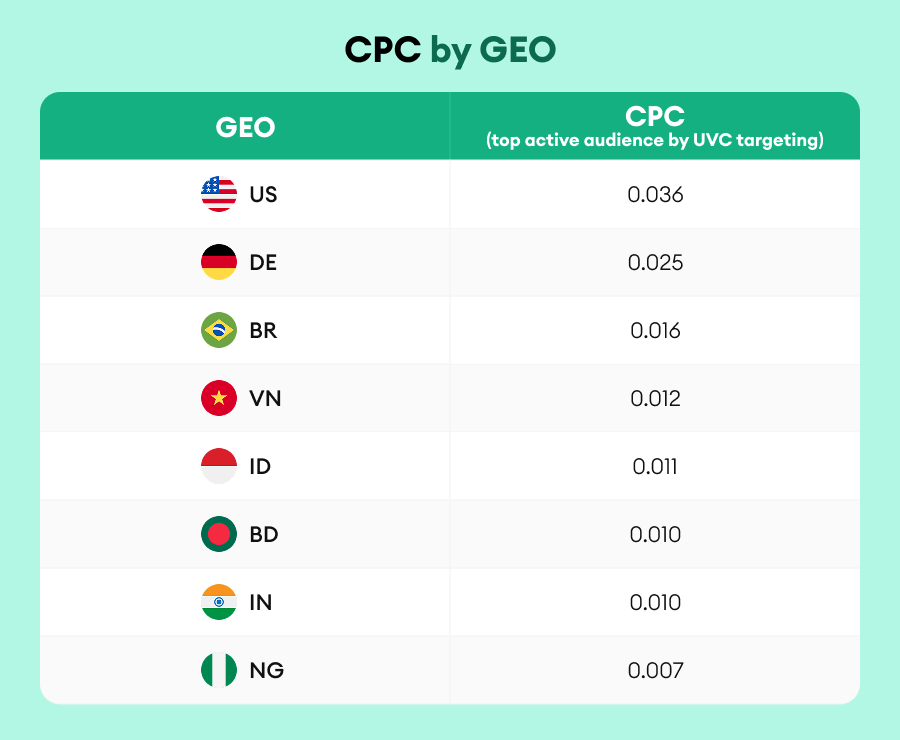Click the NG CPC value 0.007

(x=655, y=670)
